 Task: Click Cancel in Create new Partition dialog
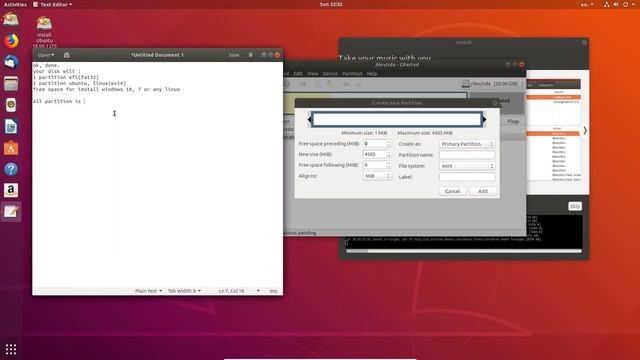coord(453,191)
